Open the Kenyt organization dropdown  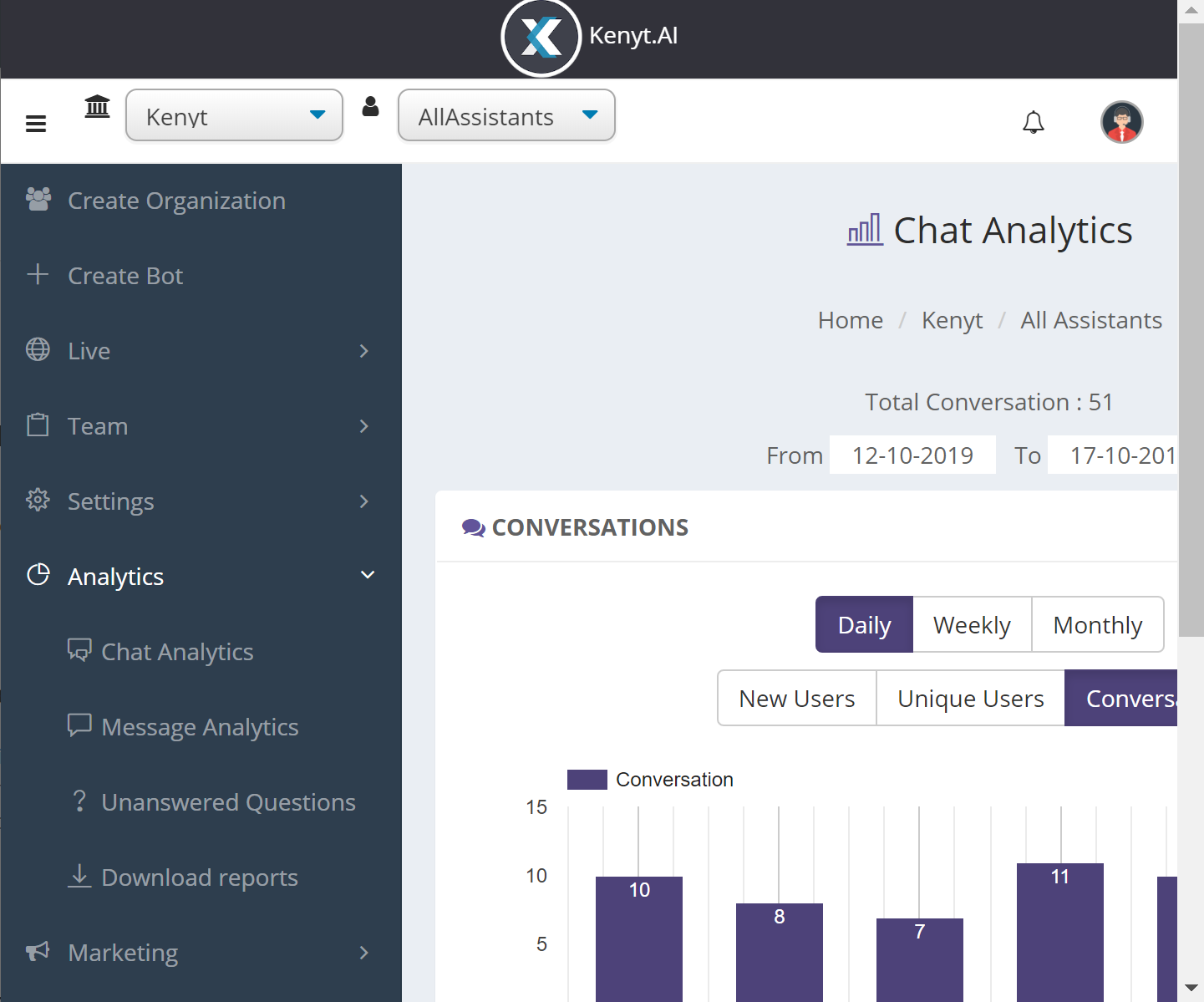pos(234,115)
